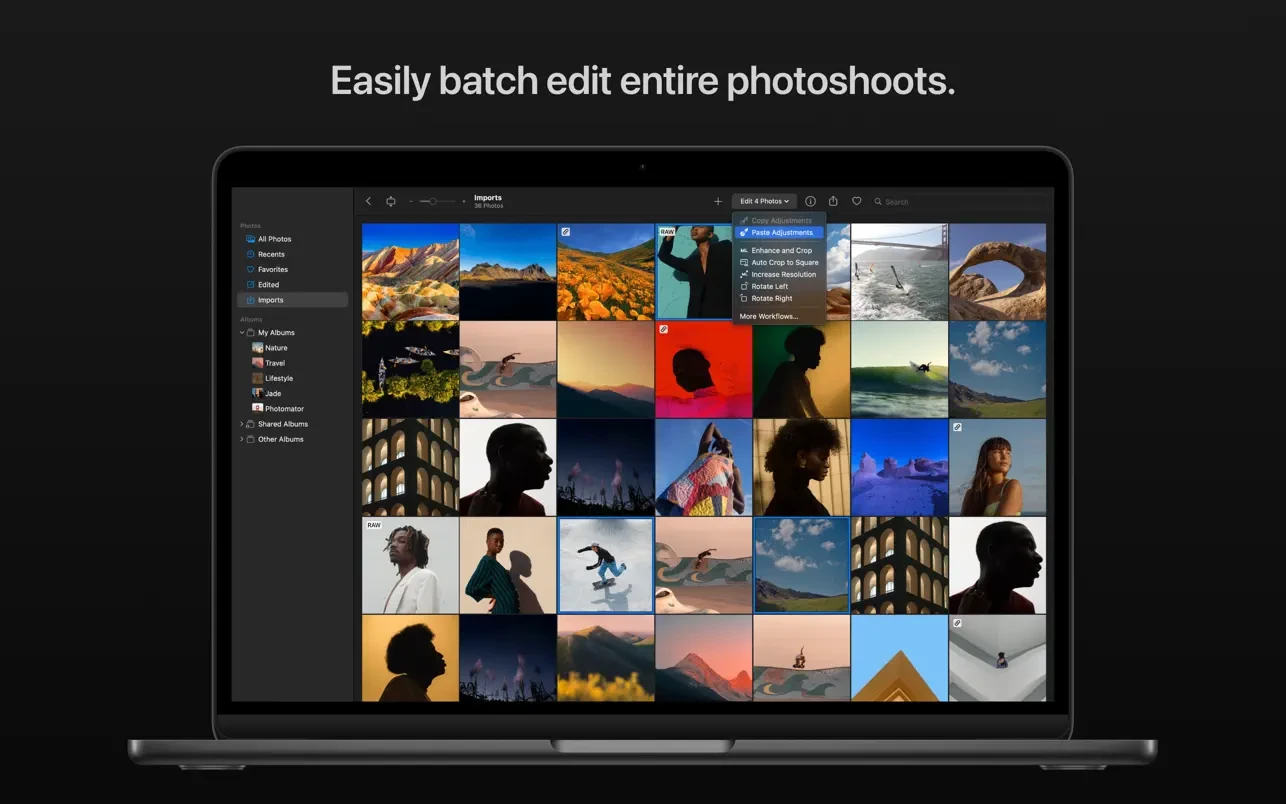Select Enhance and Crop menu item
Screen dimensions: 1286x804
(x=781, y=250)
